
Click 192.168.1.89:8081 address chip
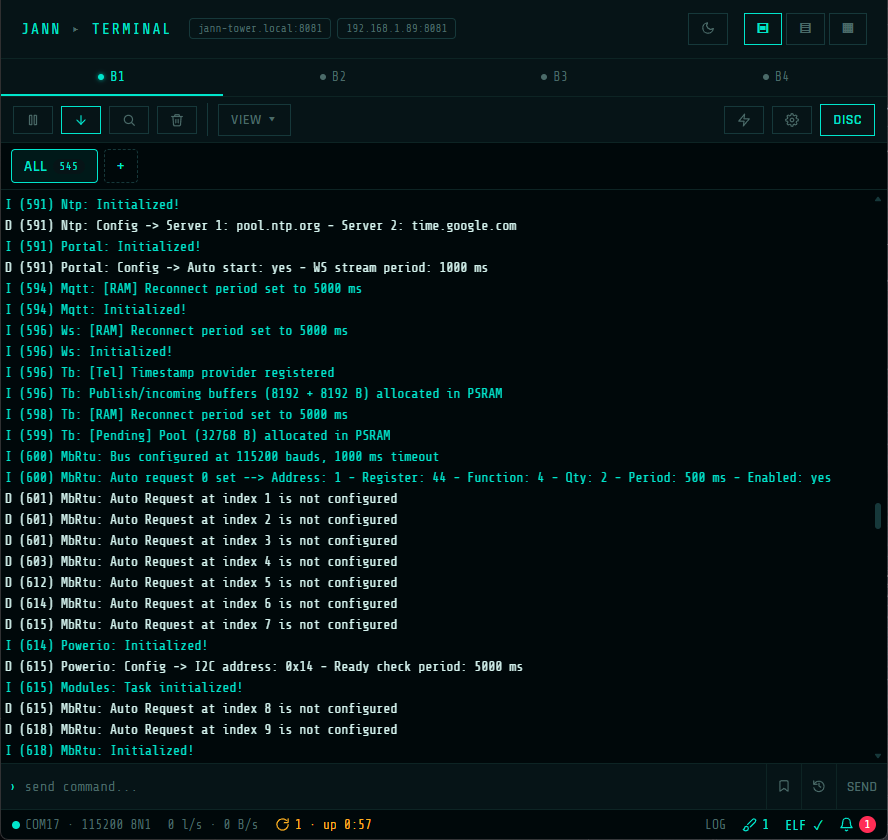396,28
